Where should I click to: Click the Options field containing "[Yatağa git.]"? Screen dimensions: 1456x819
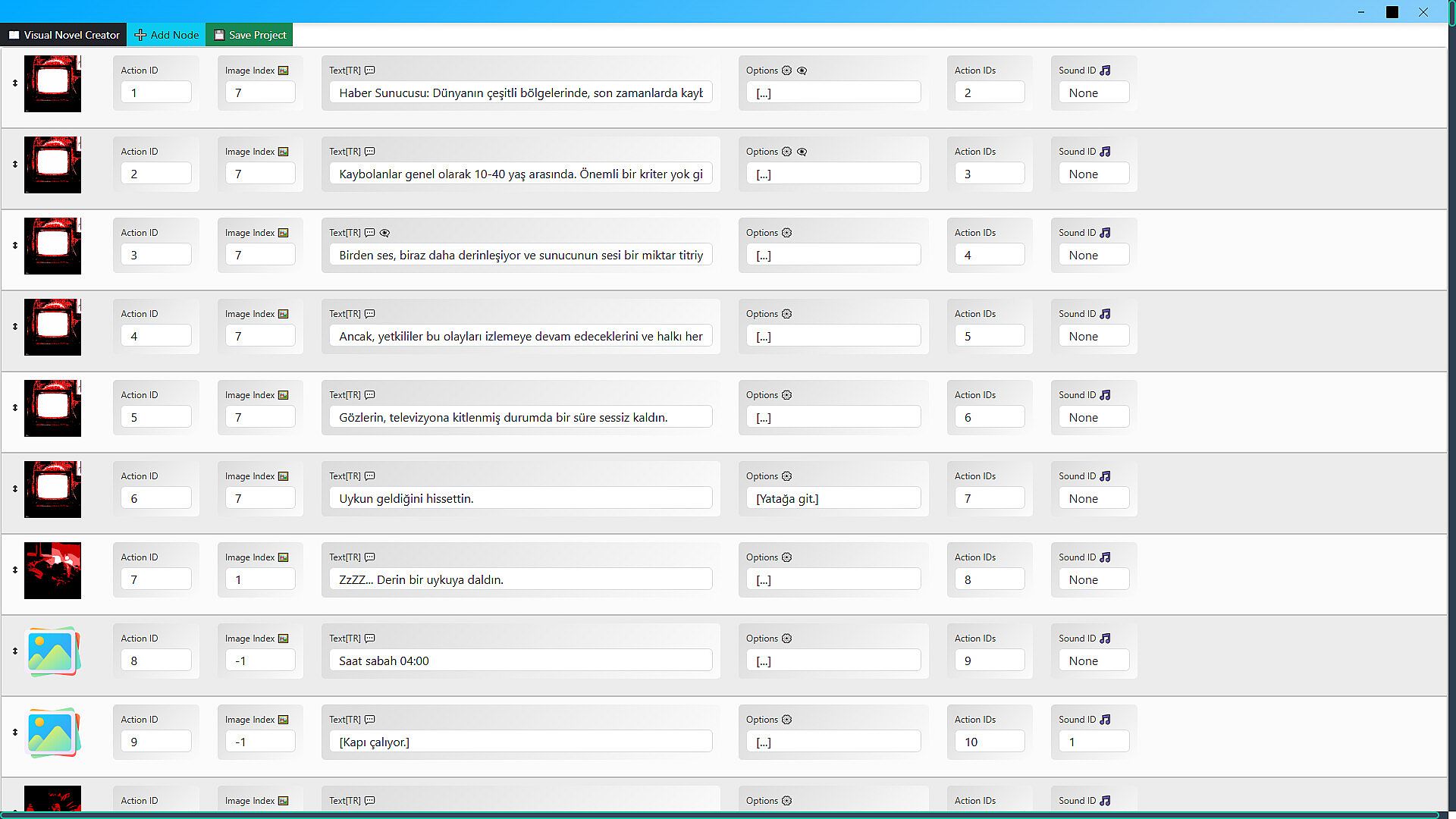click(x=833, y=498)
